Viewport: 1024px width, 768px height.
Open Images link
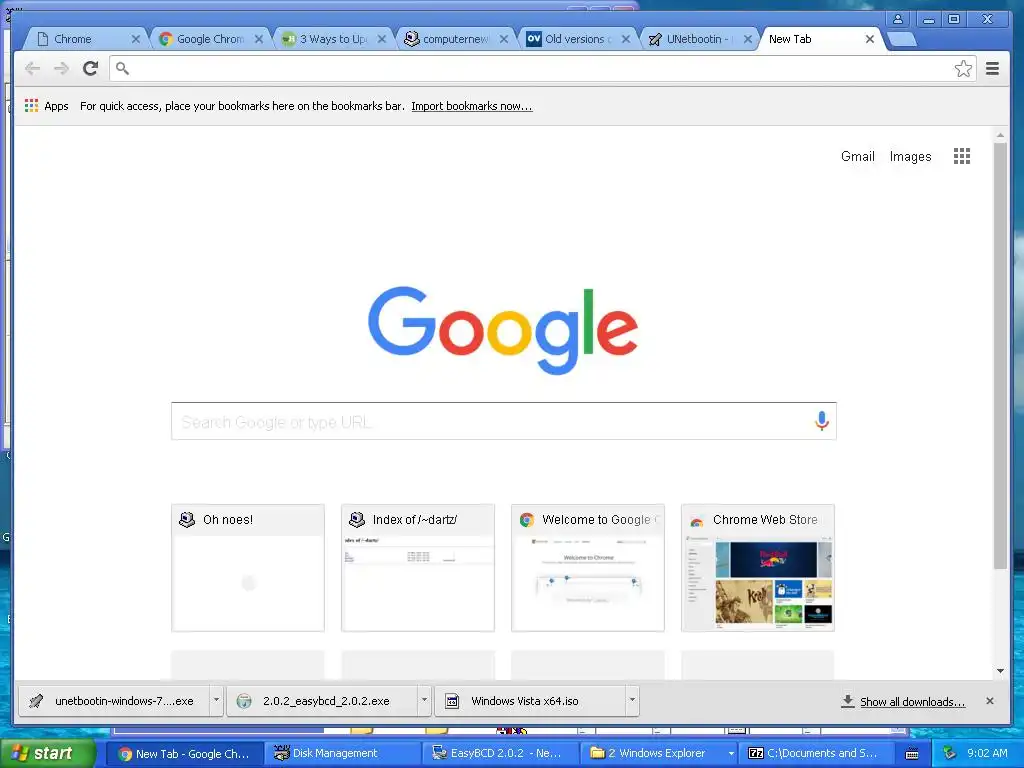910,157
